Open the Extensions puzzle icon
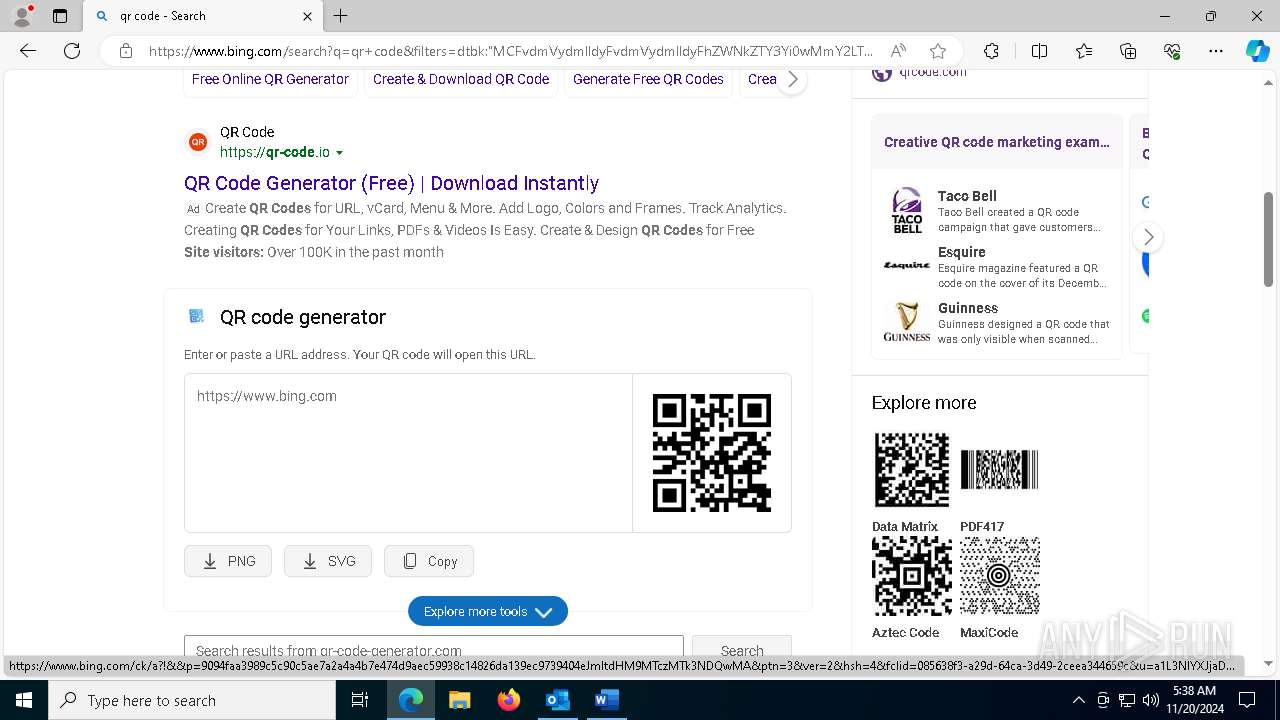The image size is (1280, 720). click(991, 51)
